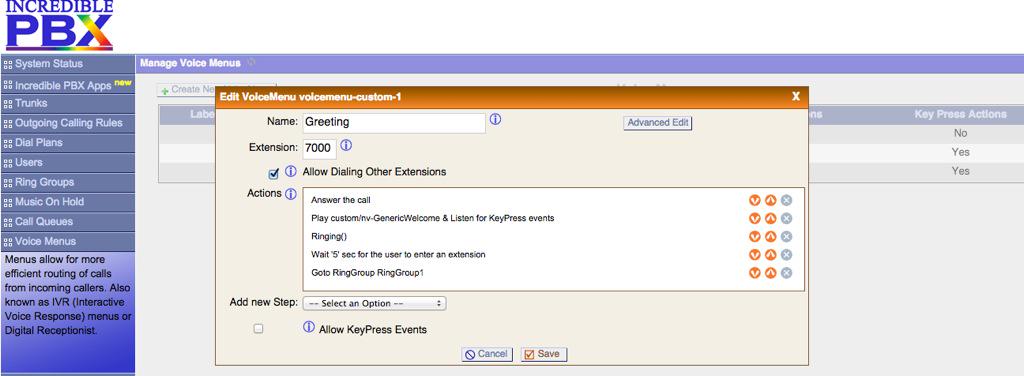Open Incredible PBX Apps menu item
Screen dimensions: 1024x376
coord(68,85)
